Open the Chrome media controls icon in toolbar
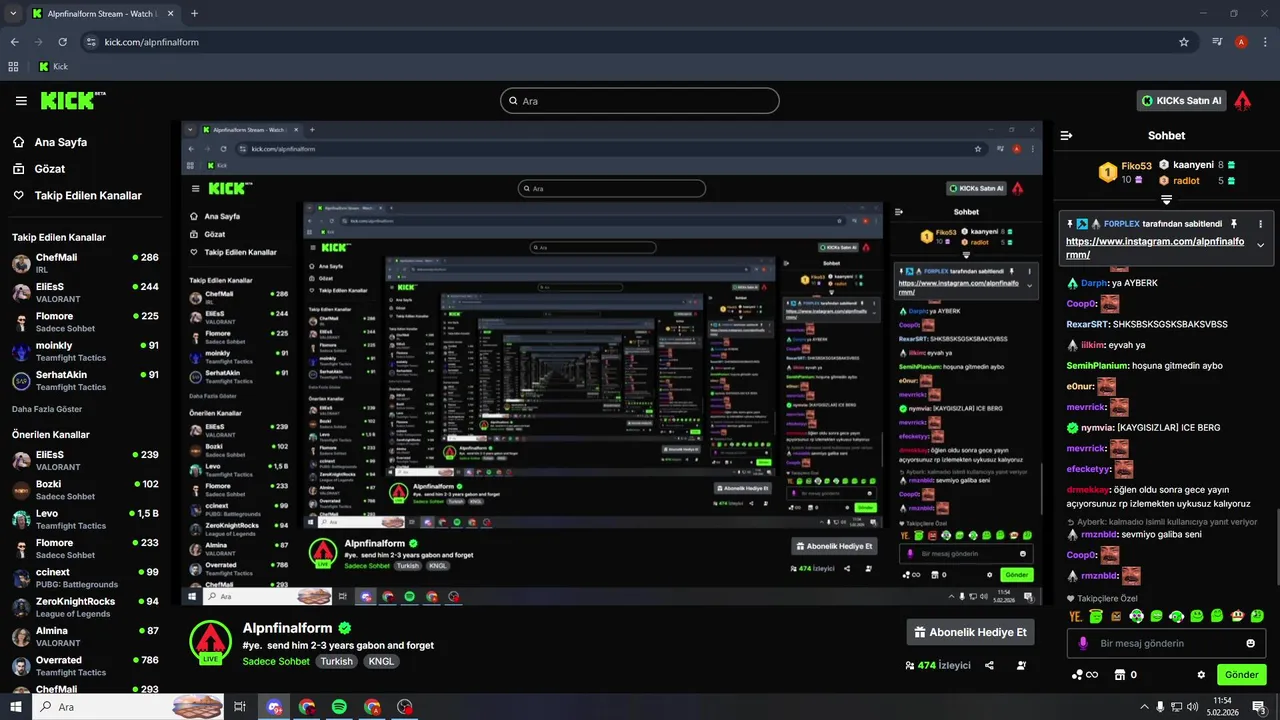Screen dimensions: 1280x720 click(x=1217, y=42)
